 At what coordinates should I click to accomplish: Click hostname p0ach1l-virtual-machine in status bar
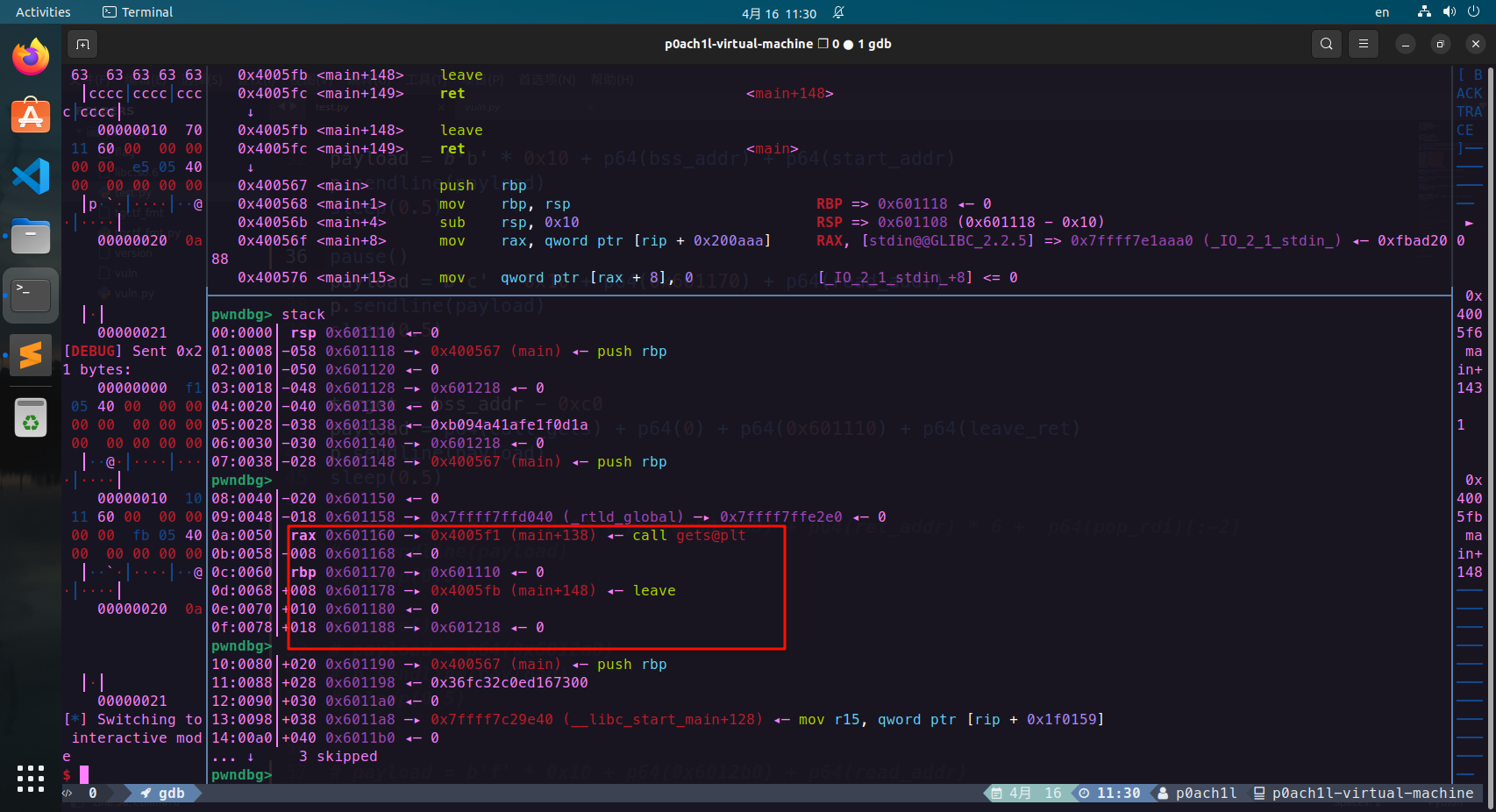pos(1372,793)
